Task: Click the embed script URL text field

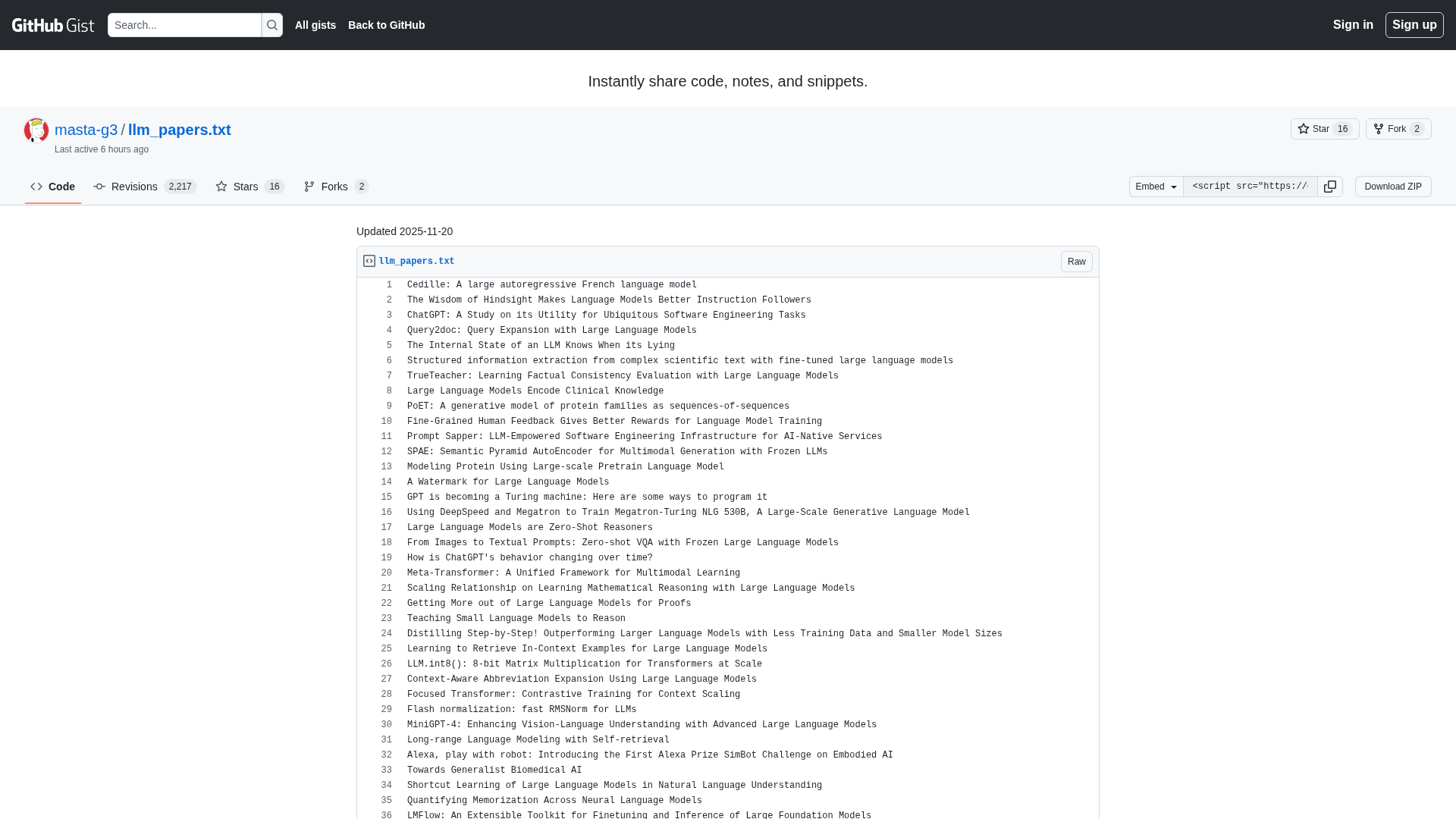Action: pos(1250,187)
